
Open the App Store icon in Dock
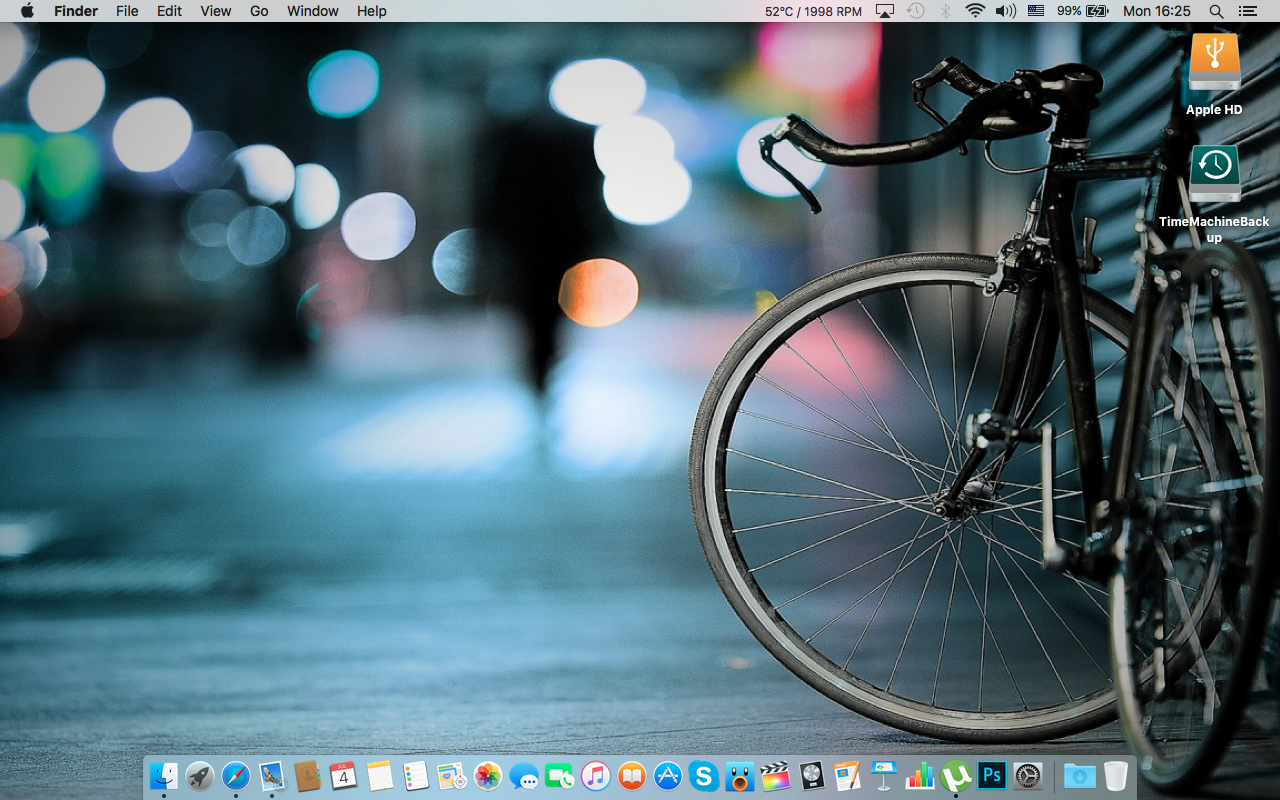click(668, 775)
